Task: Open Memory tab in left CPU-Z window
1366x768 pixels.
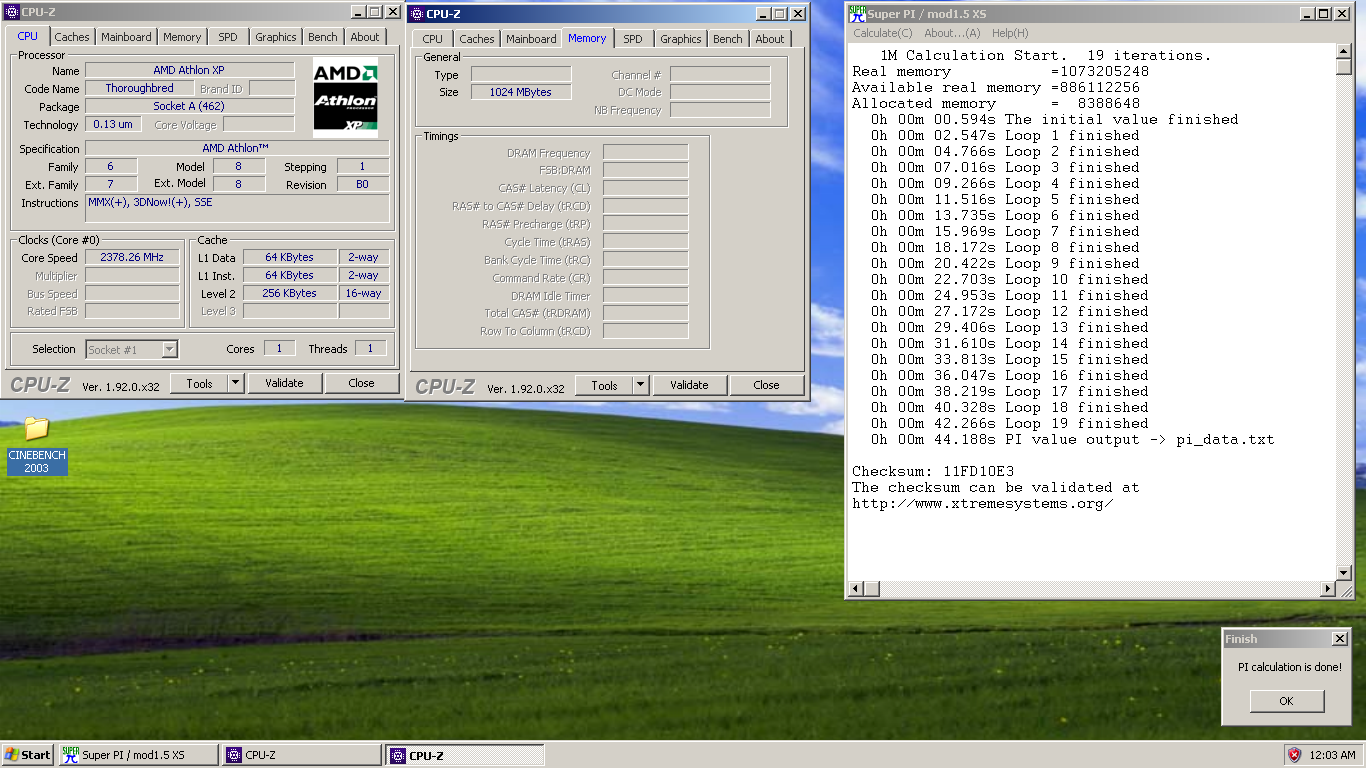Action: 182,37
